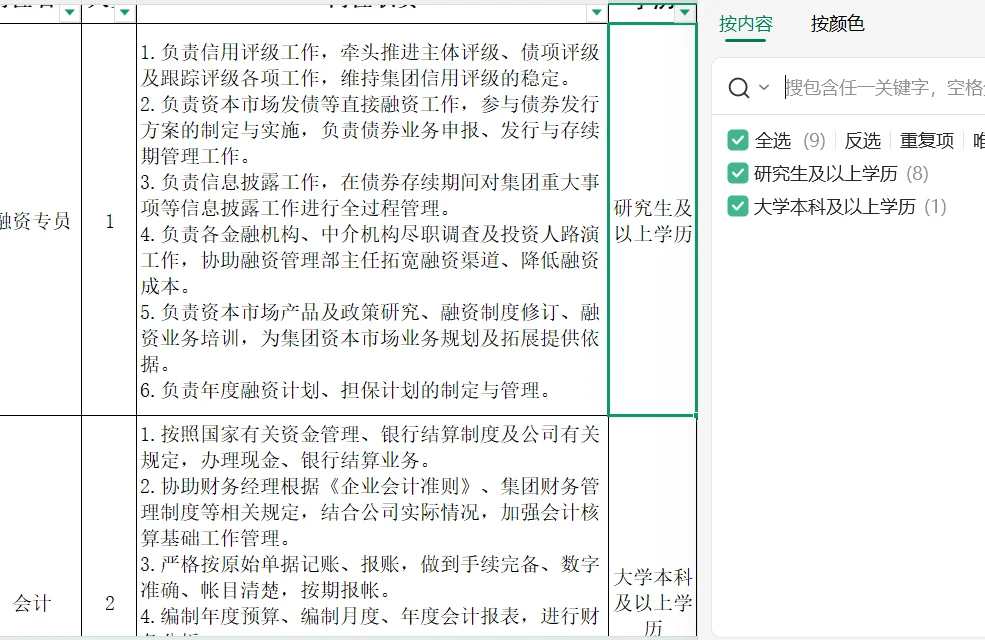Expand the search options chevron
The height and width of the screenshot is (640, 985).
pos(764,87)
